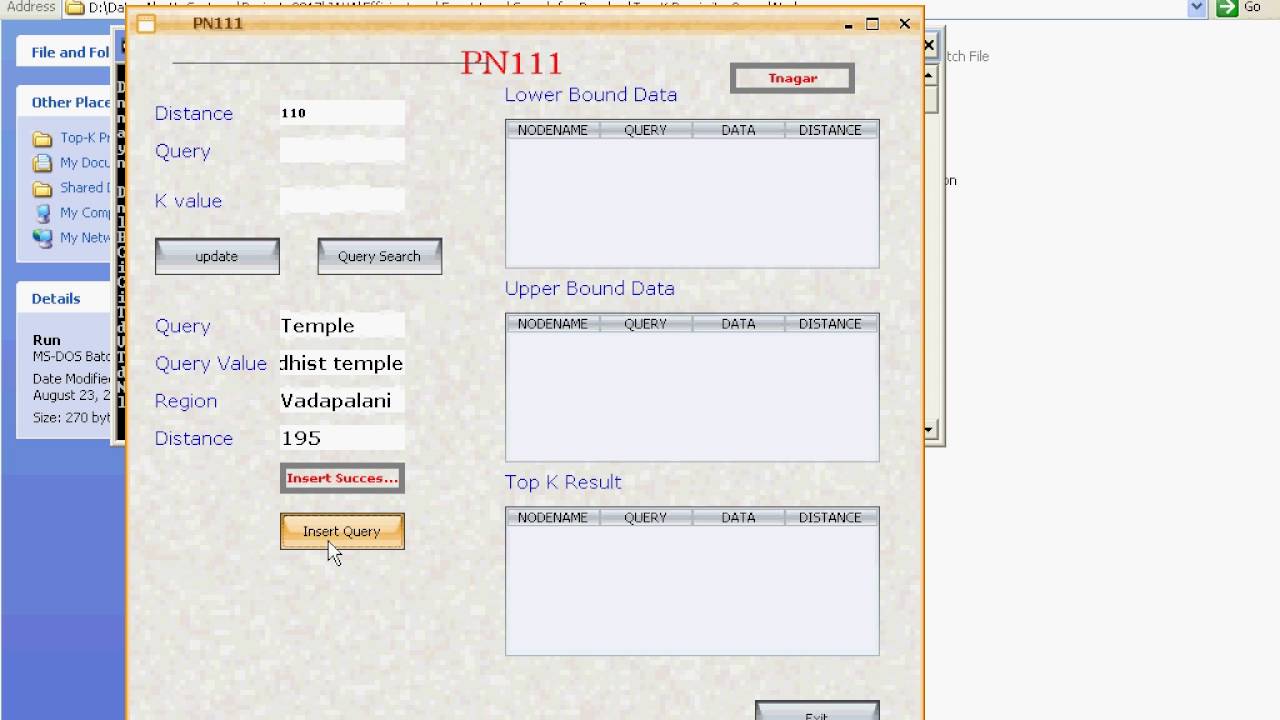Click the Tnagar button
The height and width of the screenshot is (720, 1280).
(792, 78)
